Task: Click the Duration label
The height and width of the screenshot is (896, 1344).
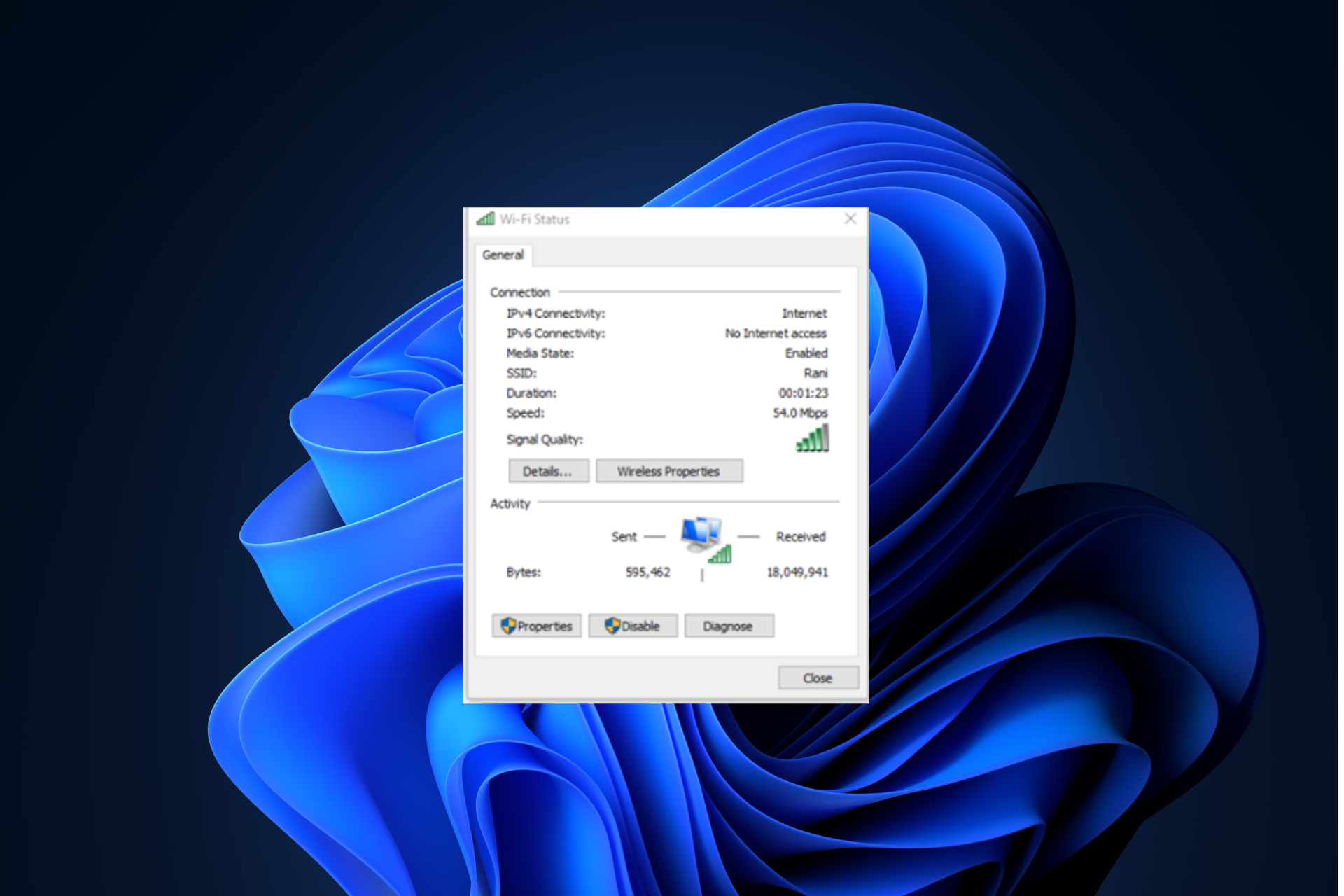Action: tap(531, 393)
